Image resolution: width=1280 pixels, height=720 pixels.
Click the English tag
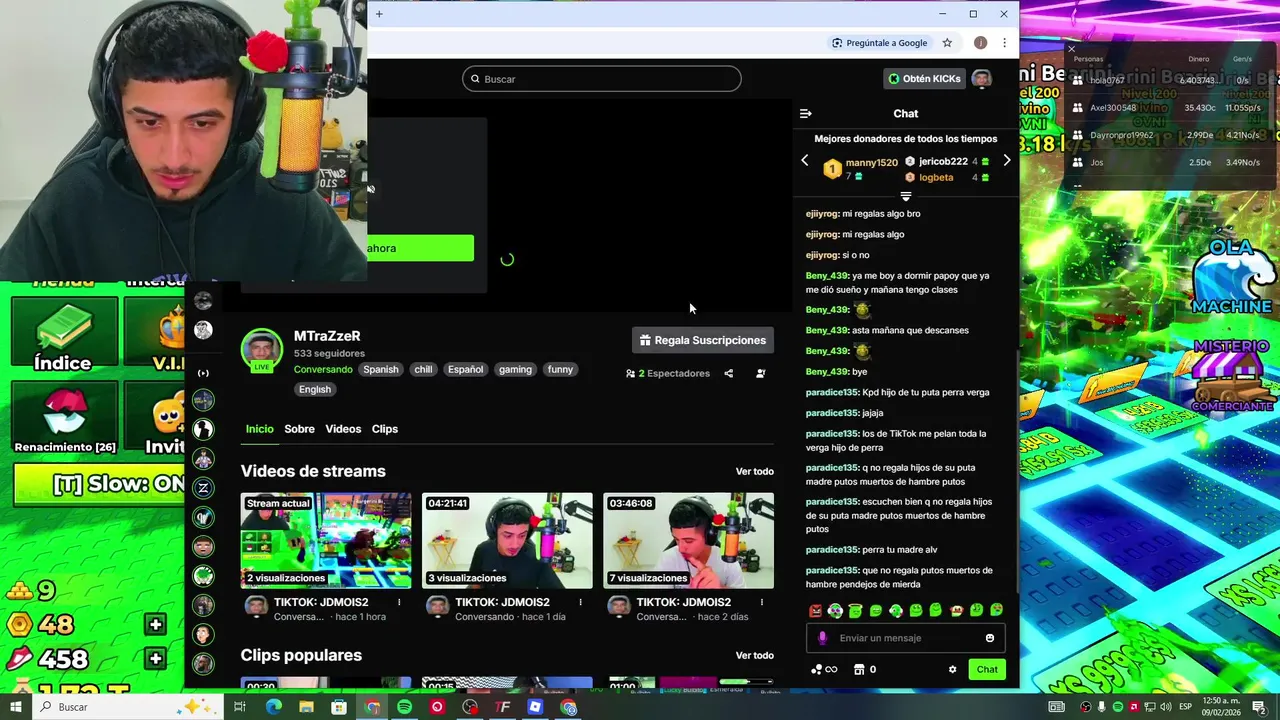pos(314,389)
